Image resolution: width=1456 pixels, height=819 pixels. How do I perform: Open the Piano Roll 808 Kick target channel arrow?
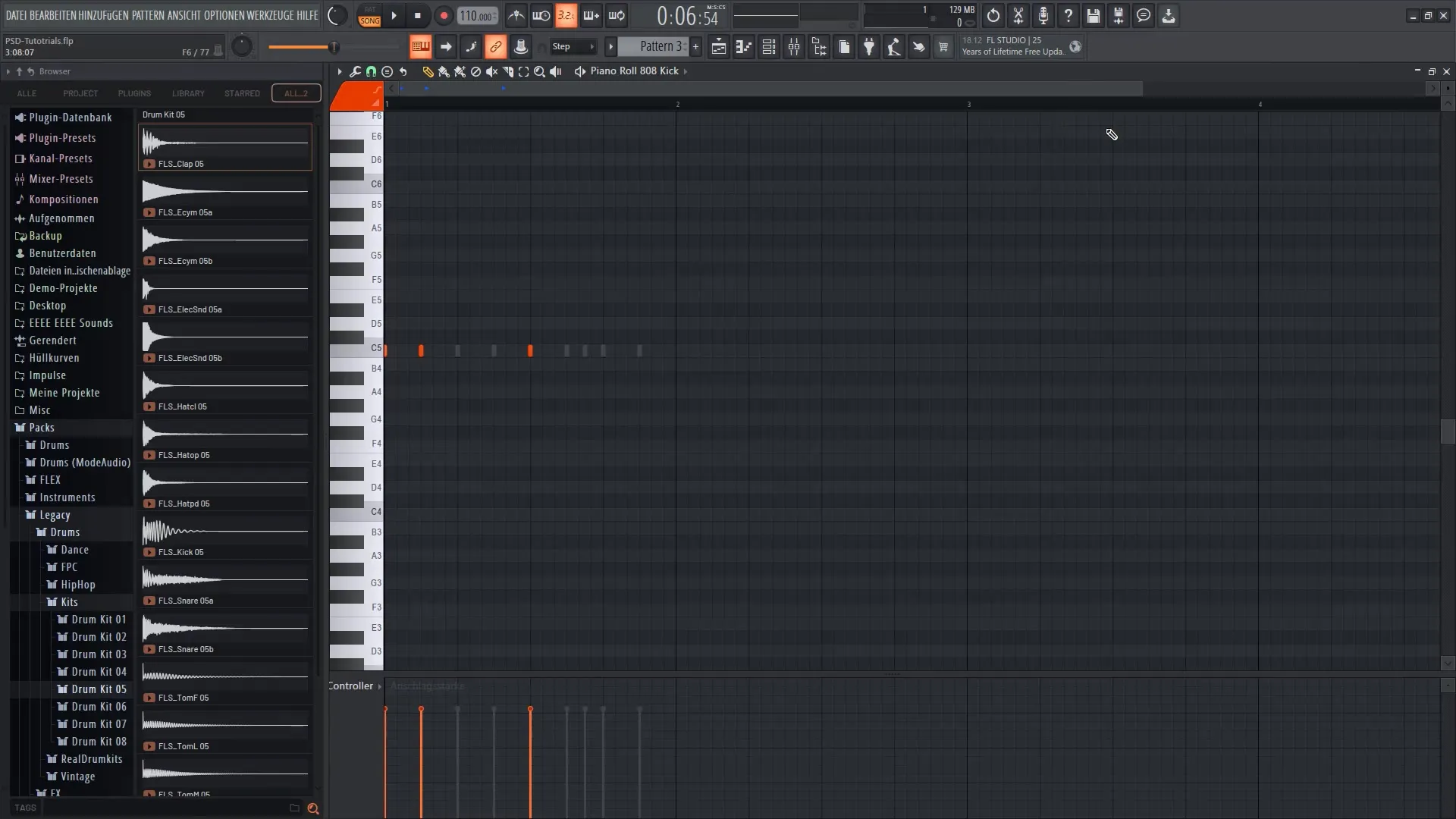pos(686,71)
